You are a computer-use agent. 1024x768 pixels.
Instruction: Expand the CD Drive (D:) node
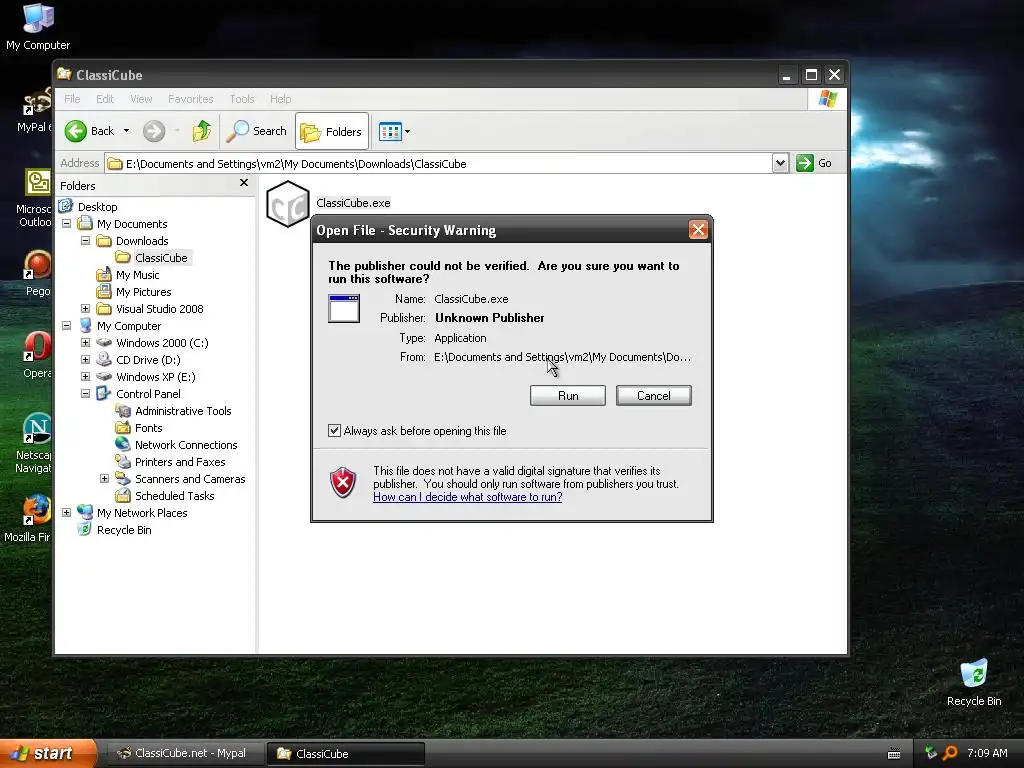coord(86,359)
